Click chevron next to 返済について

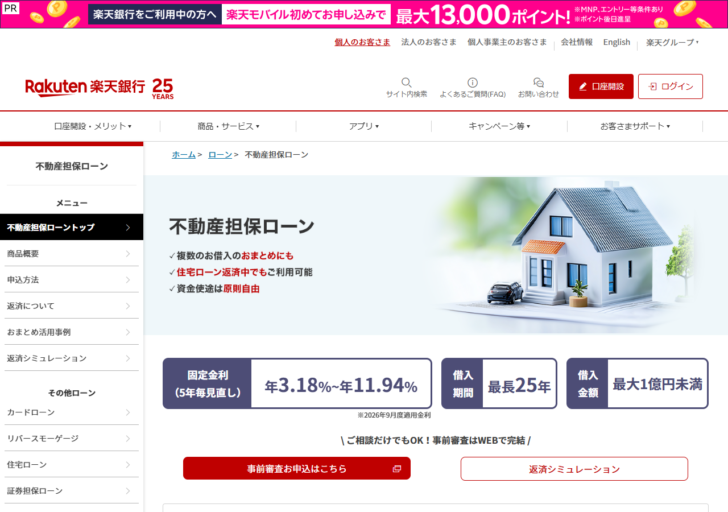pos(128,306)
